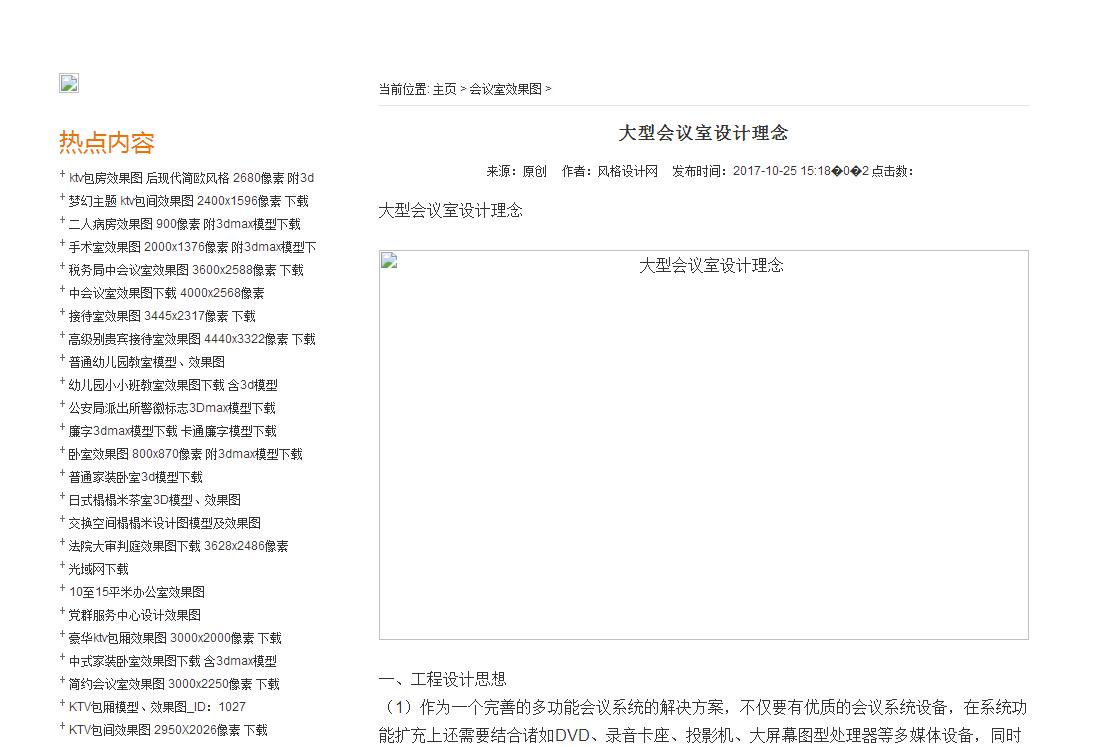This screenshot has height=747, width=1104.
Task: Open the 热点内容 section heading
Action: coord(107,142)
